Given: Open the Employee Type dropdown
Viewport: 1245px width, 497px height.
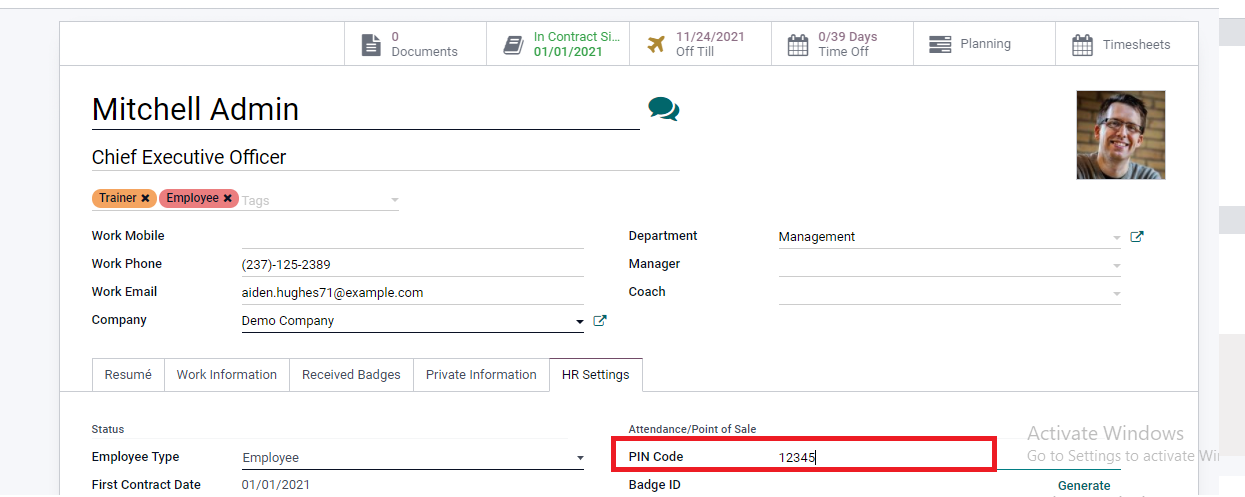Looking at the screenshot, I should (580, 458).
